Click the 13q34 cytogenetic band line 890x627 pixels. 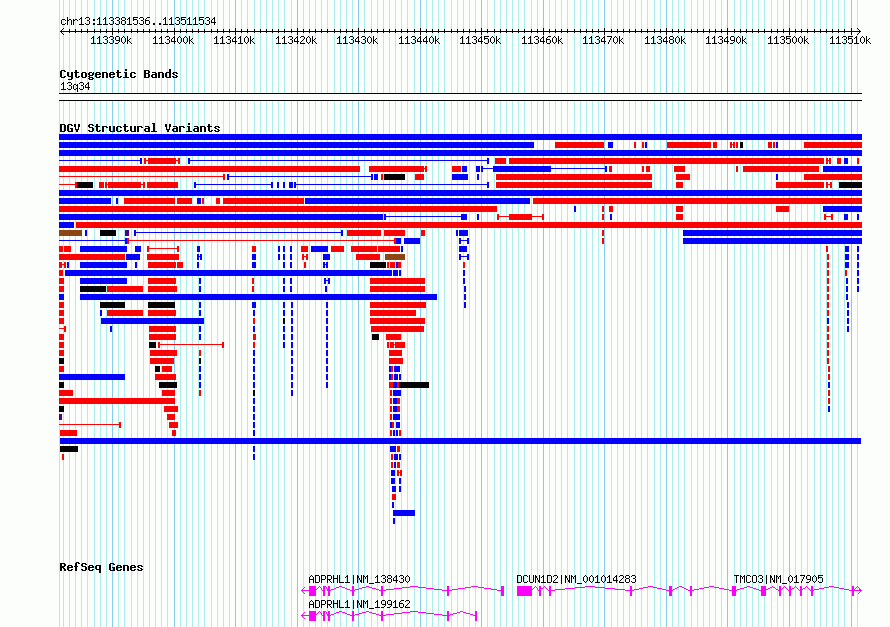point(460,97)
